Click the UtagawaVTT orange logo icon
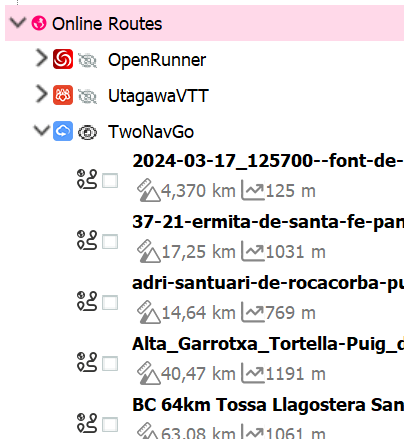 (63, 95)
